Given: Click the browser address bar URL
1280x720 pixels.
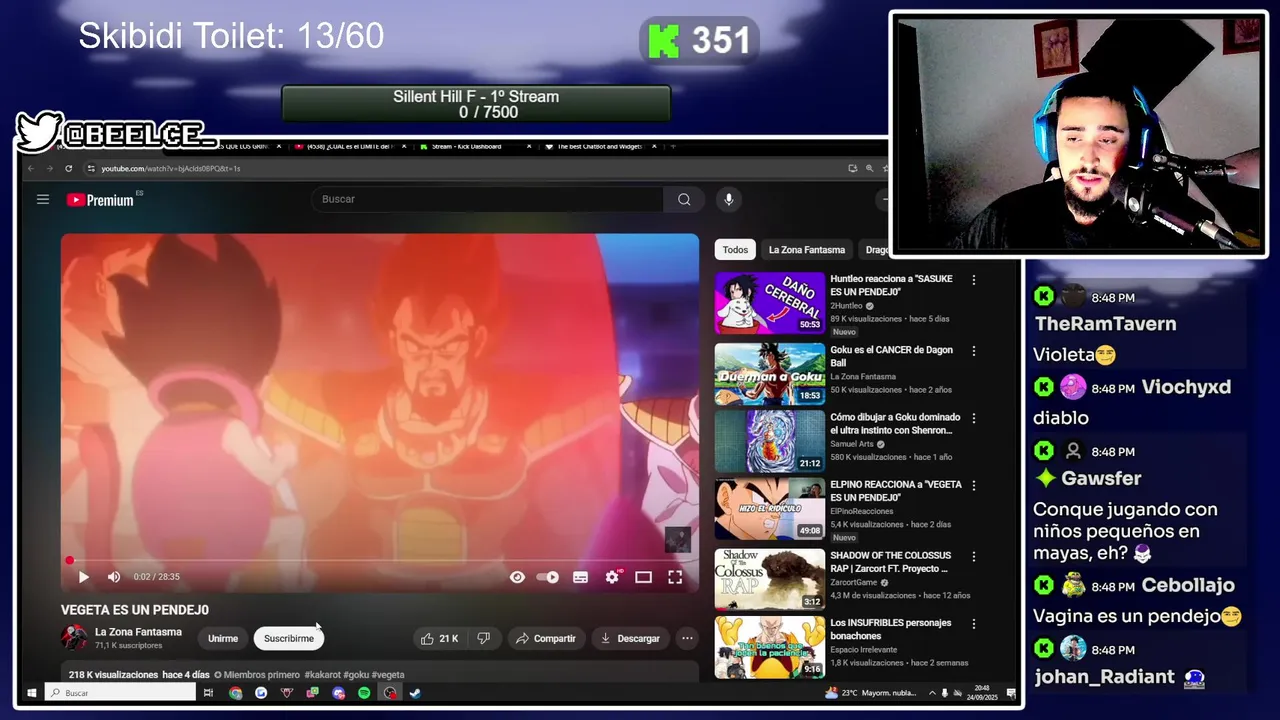Looking at the screenshot, I should [x=171, y=168].
